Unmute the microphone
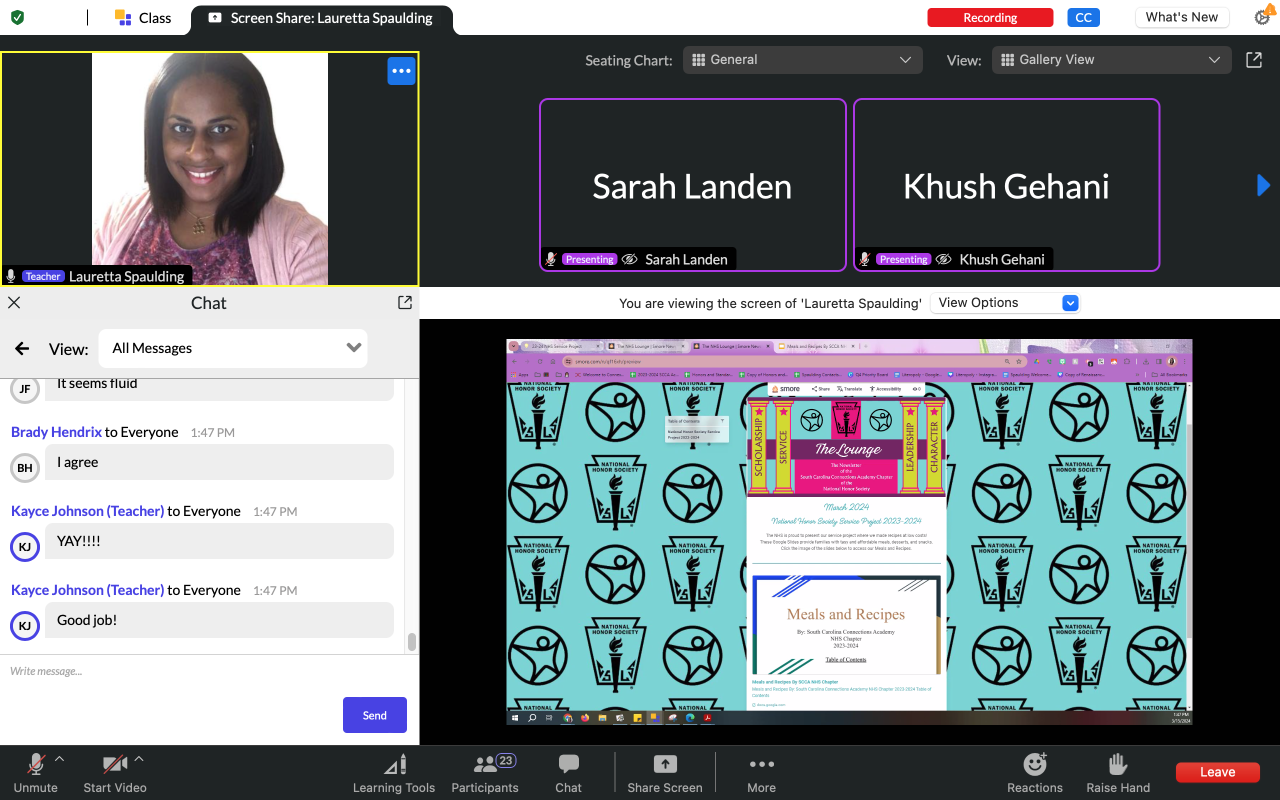 36,773
